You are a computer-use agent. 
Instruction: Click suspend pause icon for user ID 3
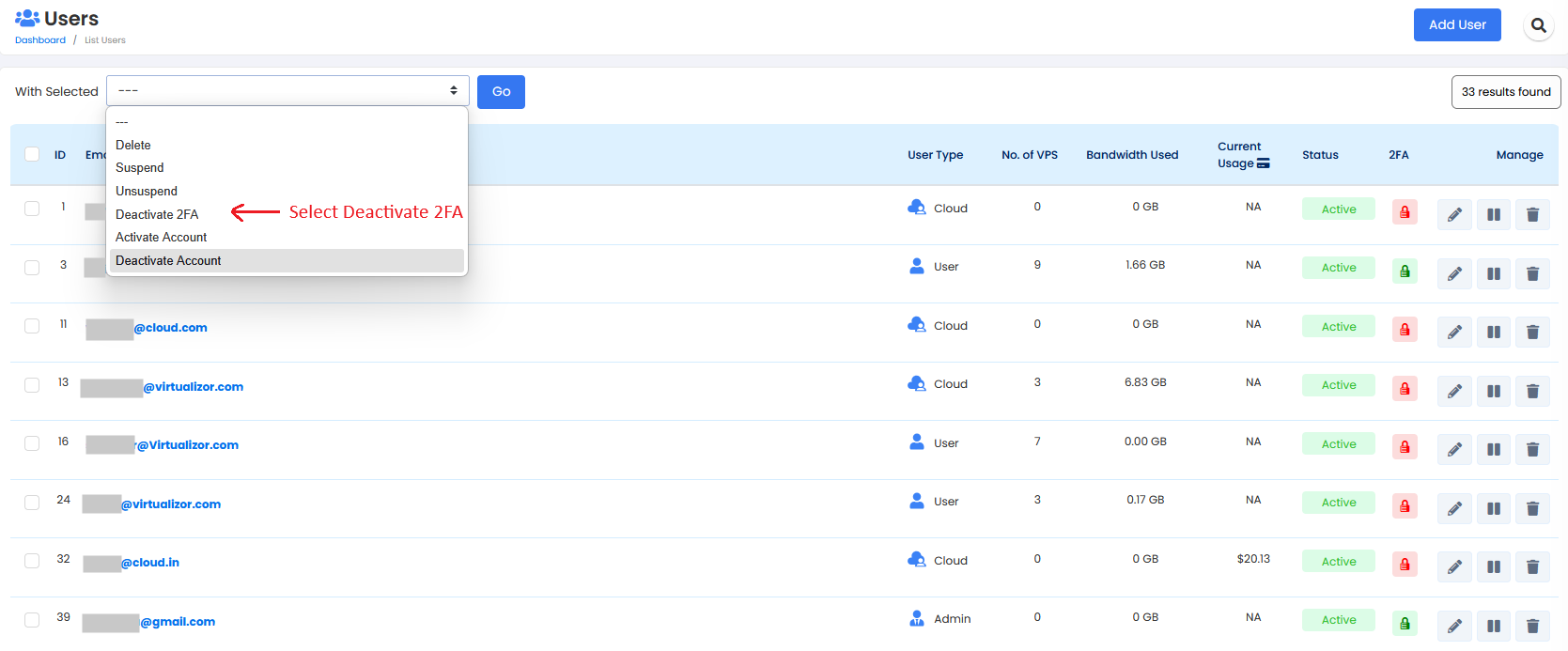(1493, 274)
